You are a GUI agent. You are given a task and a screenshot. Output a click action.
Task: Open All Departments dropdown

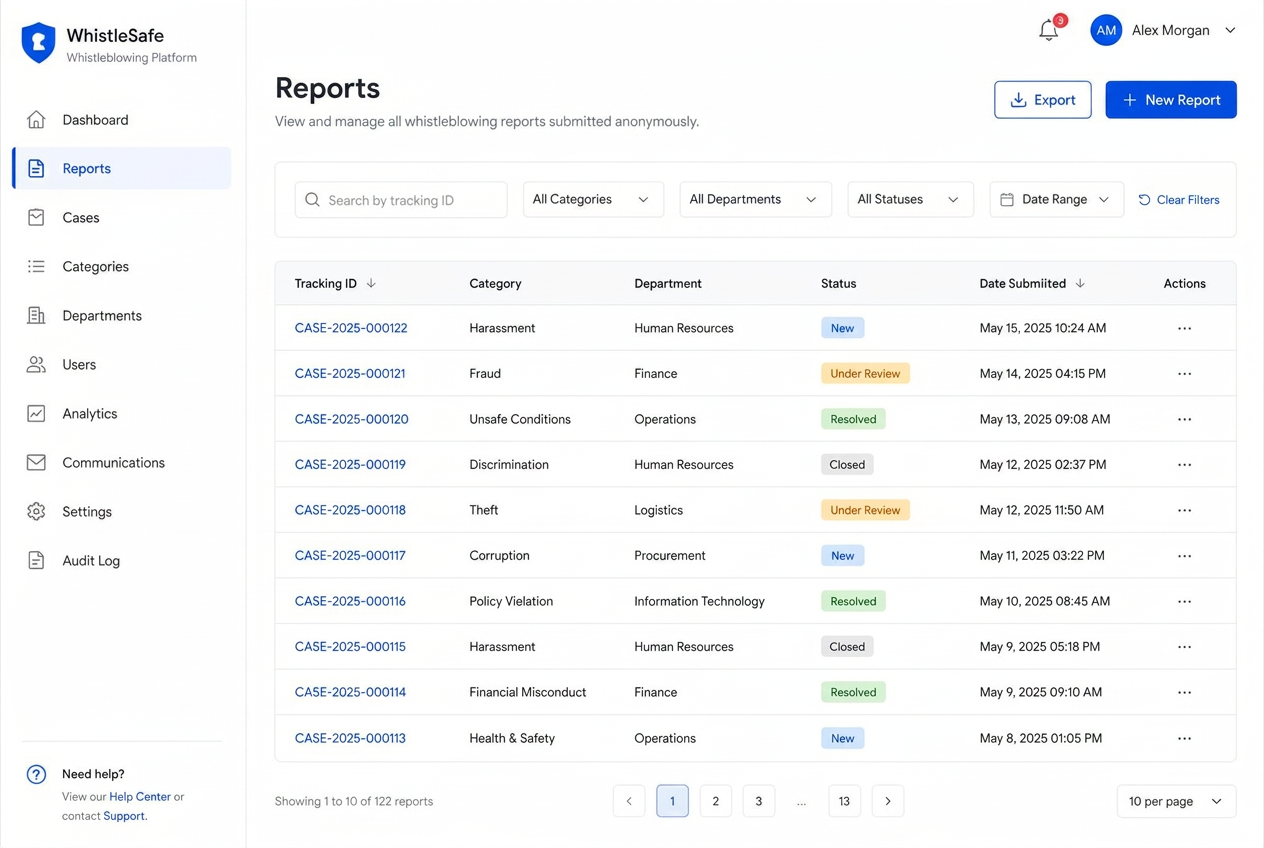[x=755, y=200]
